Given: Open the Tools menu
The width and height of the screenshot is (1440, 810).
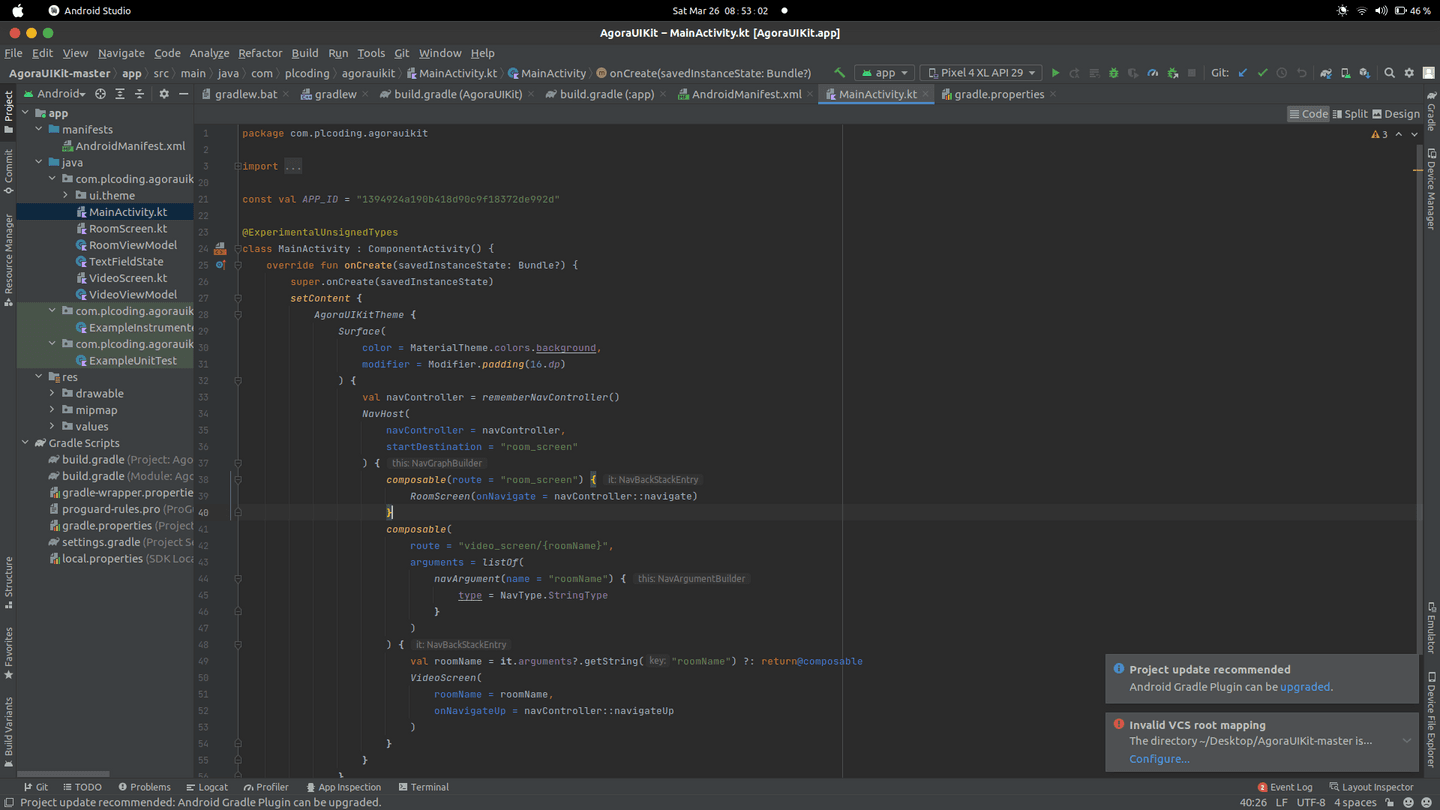Looking at the screenshot, I should coord(371,53).
